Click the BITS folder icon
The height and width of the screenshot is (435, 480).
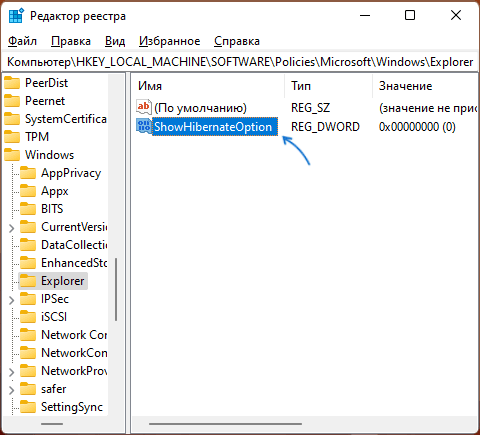click(28, 209)
